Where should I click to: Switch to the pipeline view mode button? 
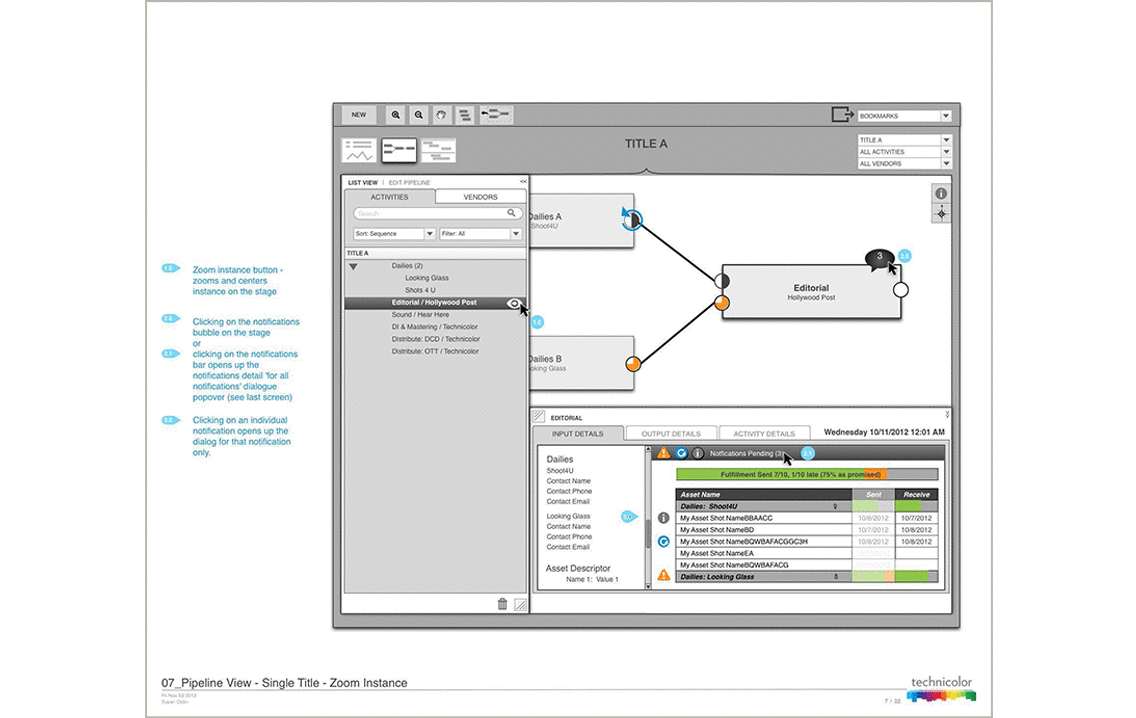coord(399,150)
